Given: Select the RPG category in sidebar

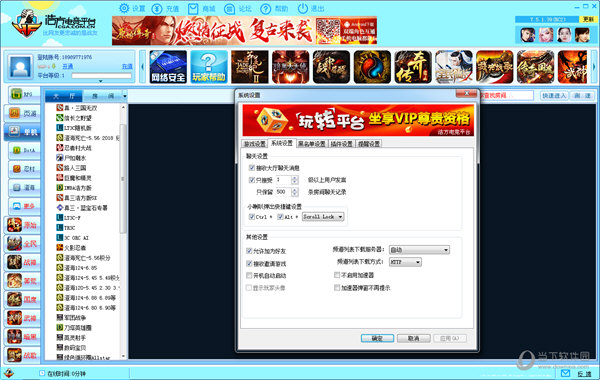Looking at the screenshot, I should click(x=24, y=94).
